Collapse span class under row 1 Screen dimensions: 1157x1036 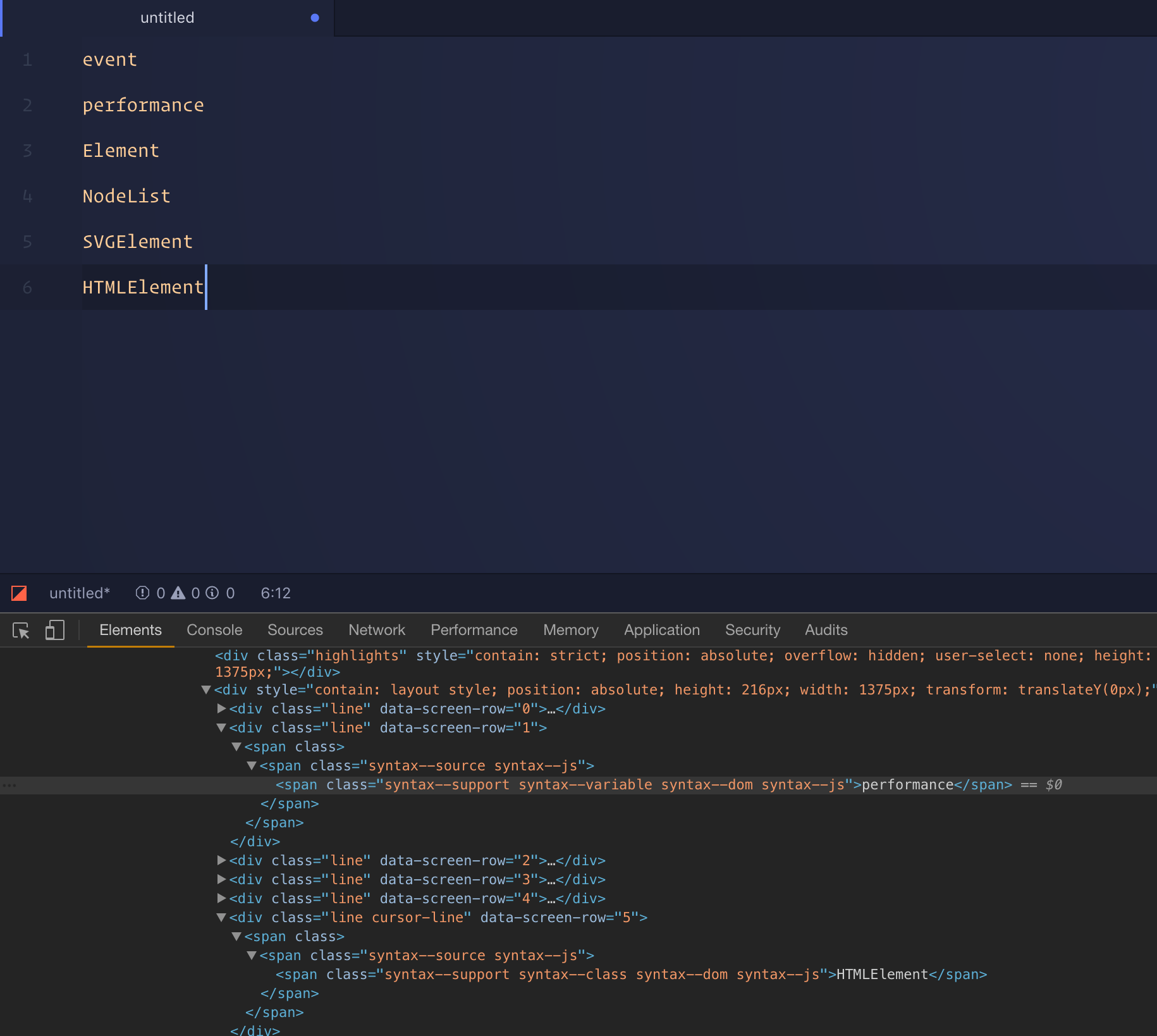(236, 747)
